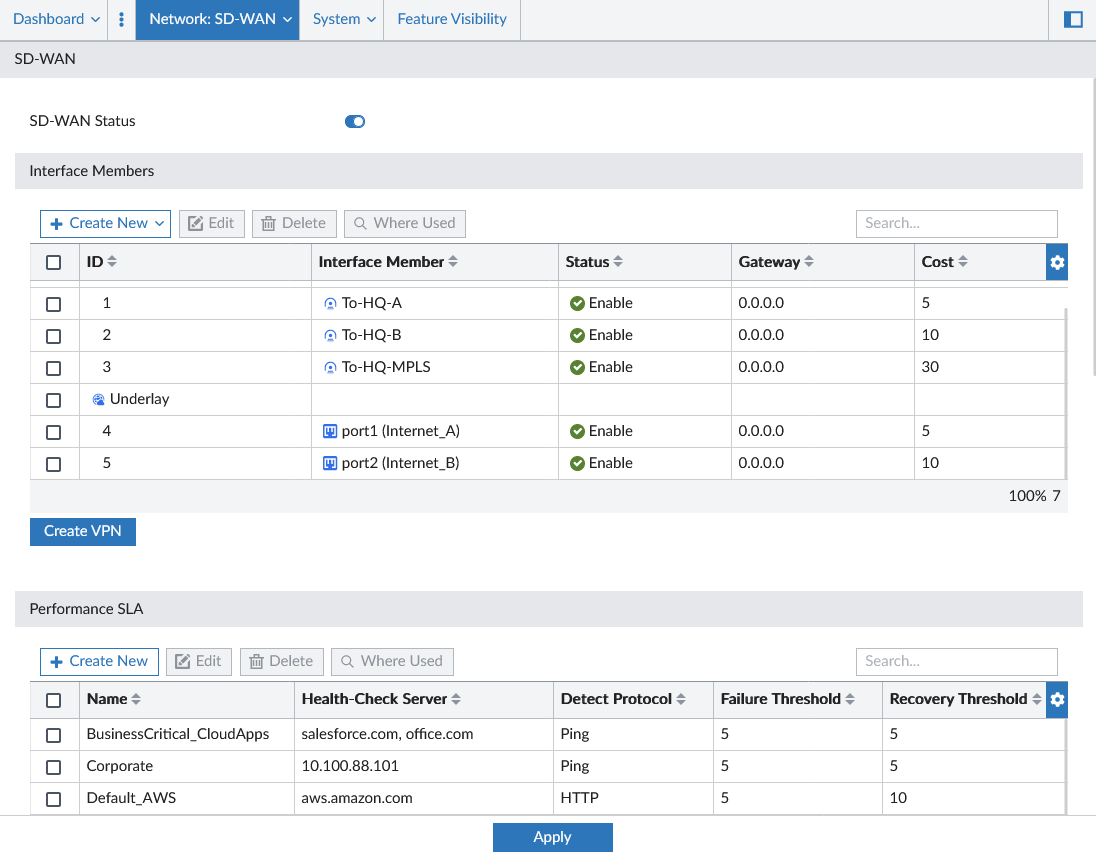Click the split-pane icon in top right corner
1096x854 pixels.
[1073, 19]
